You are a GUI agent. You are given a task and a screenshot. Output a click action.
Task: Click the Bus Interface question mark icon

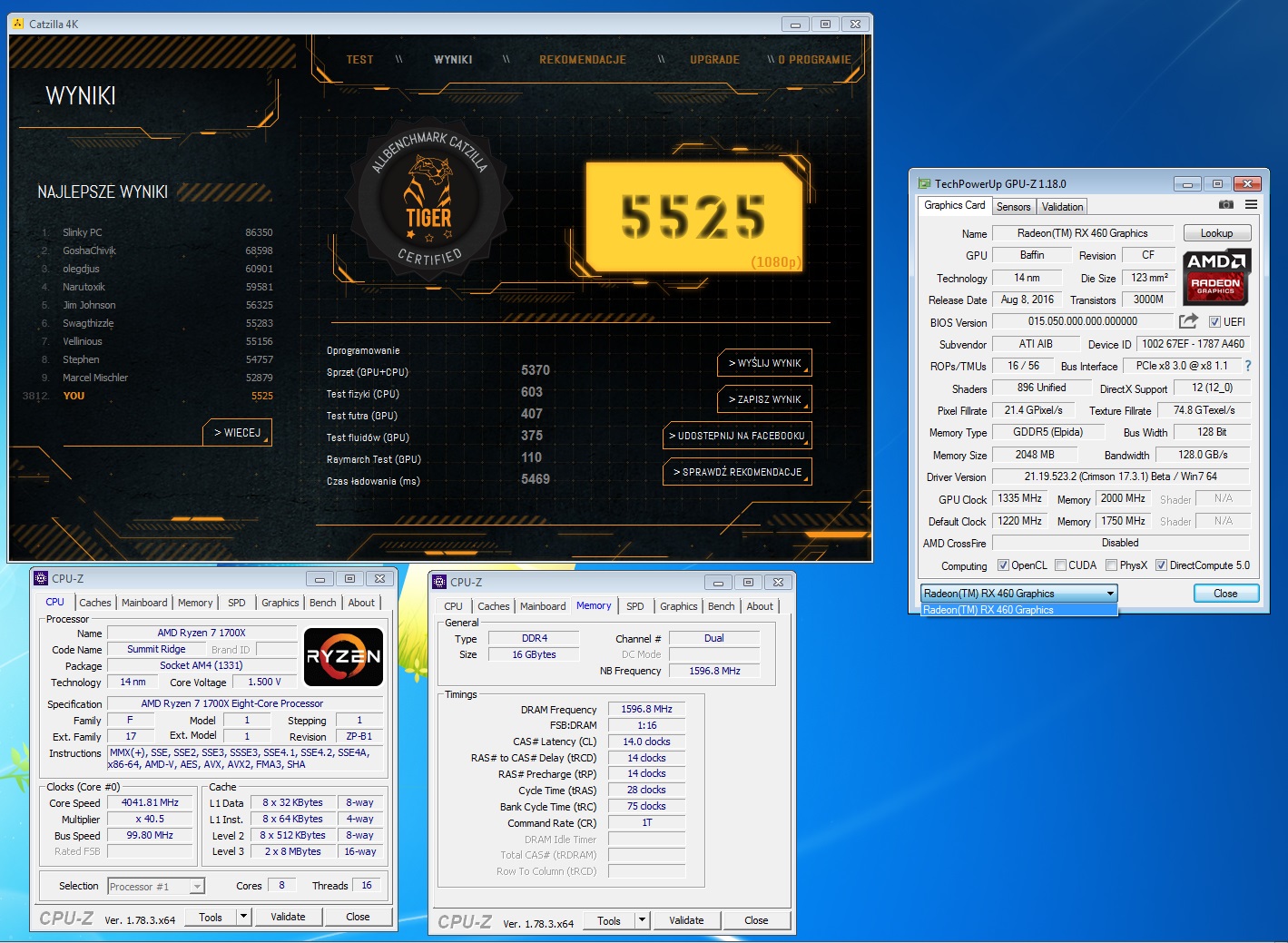pyautogui.click(x=1248, y=366)
